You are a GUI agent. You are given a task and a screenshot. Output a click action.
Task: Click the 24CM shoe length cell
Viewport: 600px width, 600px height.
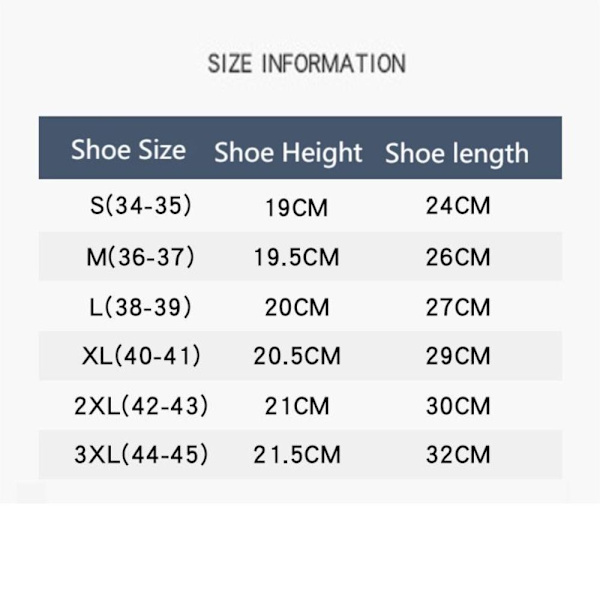[458, 207]
